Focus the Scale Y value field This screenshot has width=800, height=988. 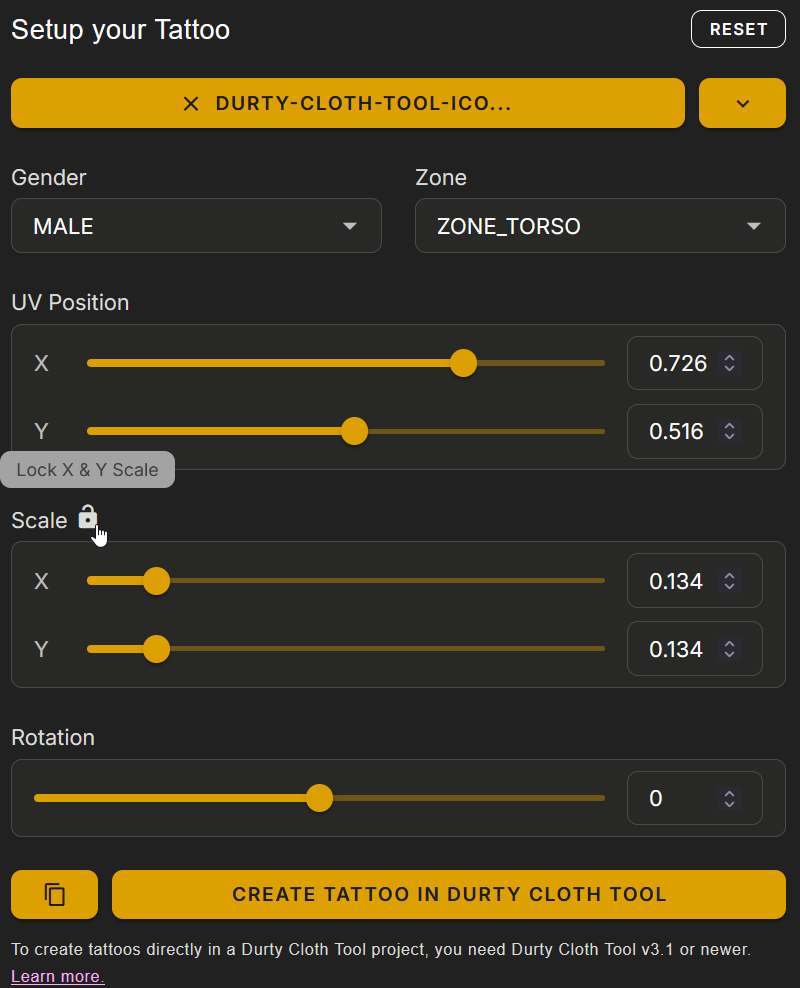point(675,649)
